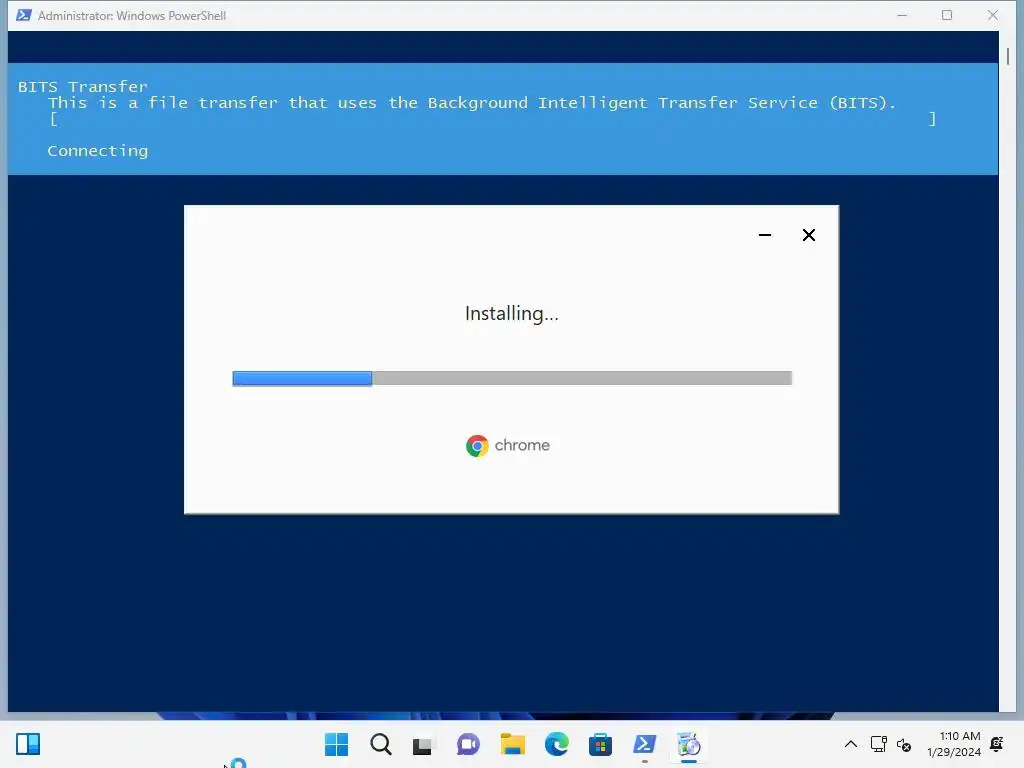
Task: Switch to PowerShell taskbar icon
Action: coord(645,744)
